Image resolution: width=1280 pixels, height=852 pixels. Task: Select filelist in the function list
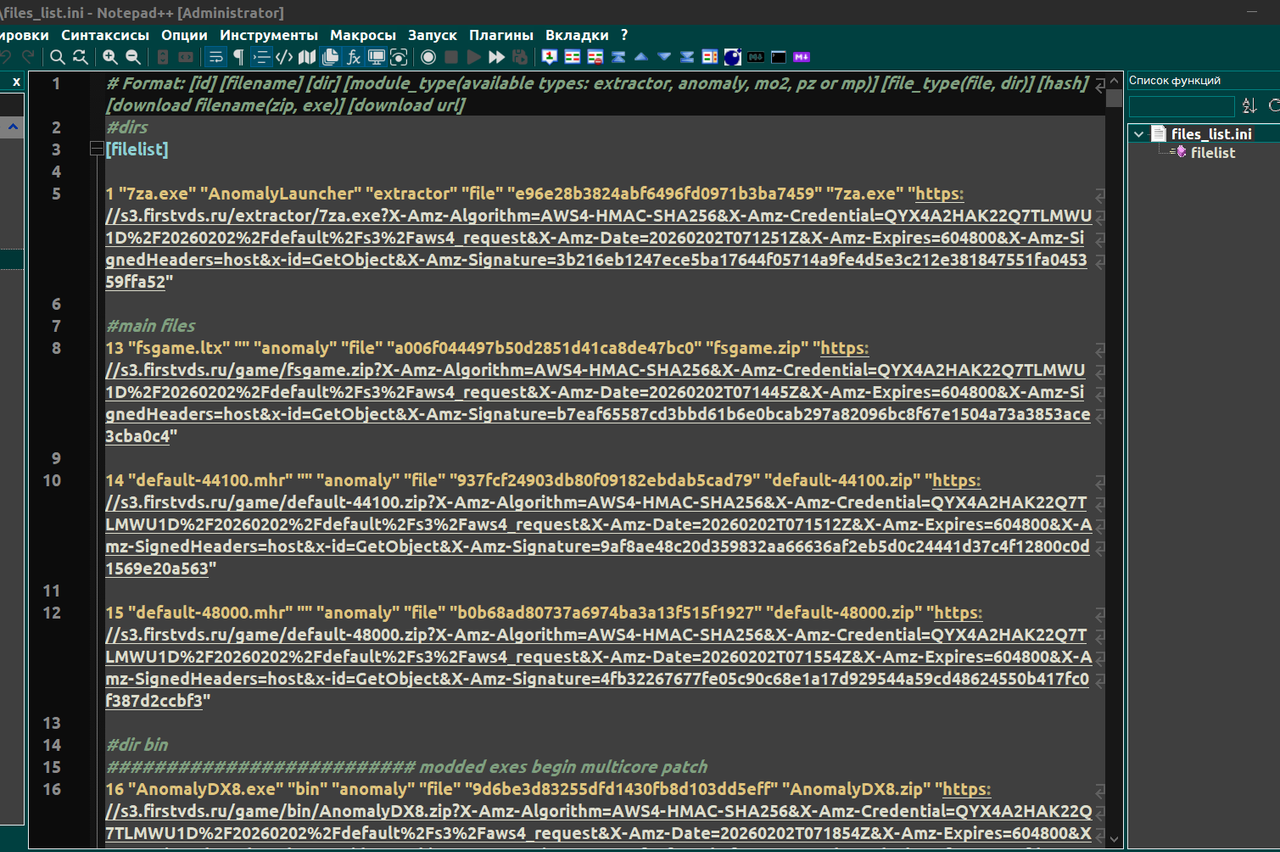1213,153
